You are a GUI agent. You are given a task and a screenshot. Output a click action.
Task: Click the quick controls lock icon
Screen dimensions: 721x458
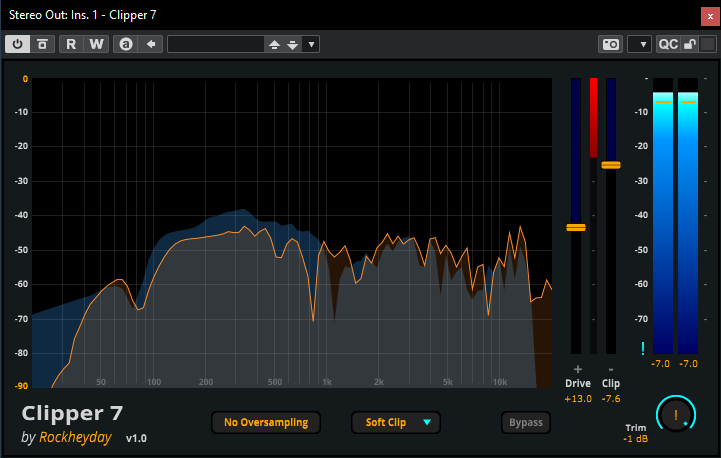click(689, 44)
